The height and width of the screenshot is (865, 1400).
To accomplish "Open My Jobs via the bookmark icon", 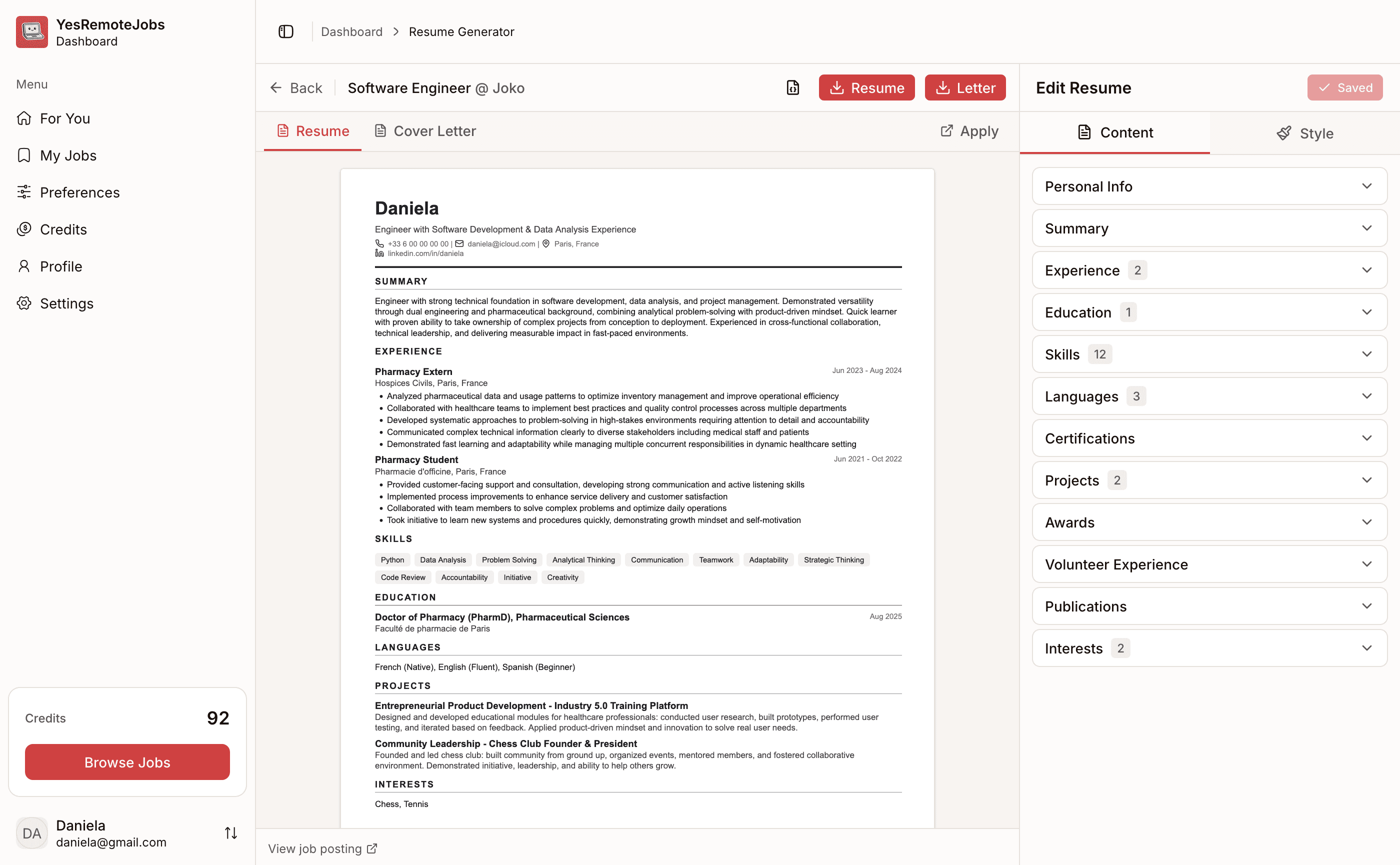I will pos(24,155).
